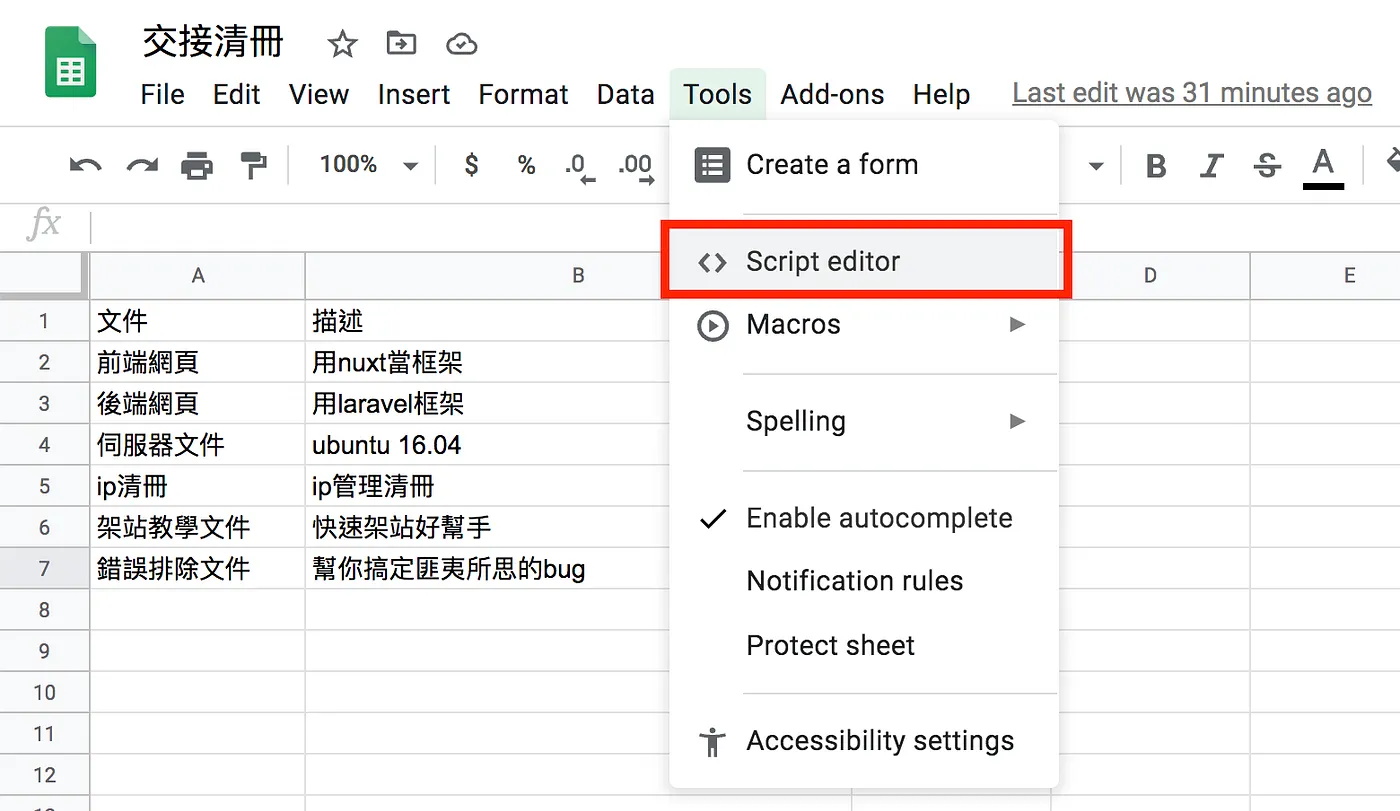This screenshot has width=1400, height=811.
Task: Select the paint format tool
Action: pyautogui.click(x=253, y=165)
